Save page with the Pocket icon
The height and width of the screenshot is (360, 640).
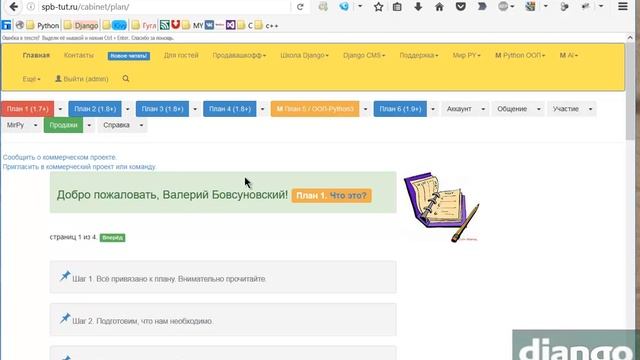click(x=461, y=7)
